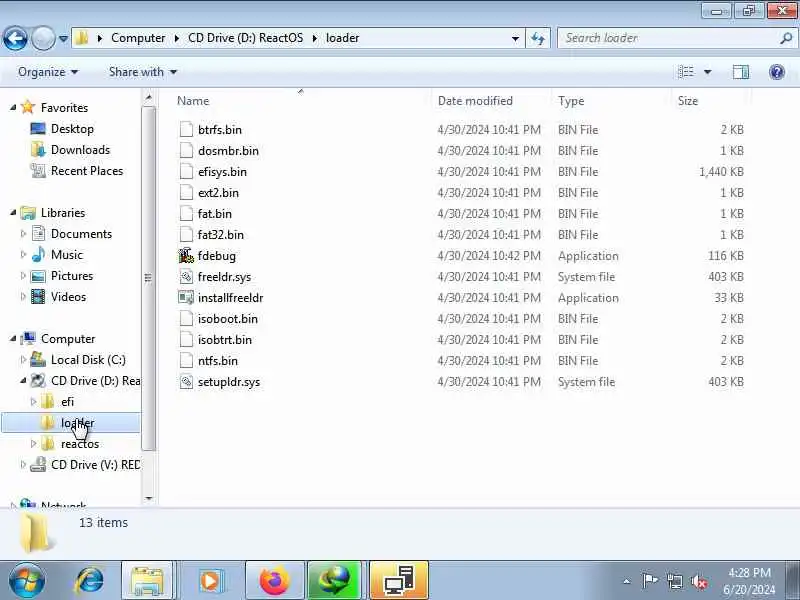The image size is (800, 600).
Task: Select the freeldr.sys system file icon
Action: [186, 277]
